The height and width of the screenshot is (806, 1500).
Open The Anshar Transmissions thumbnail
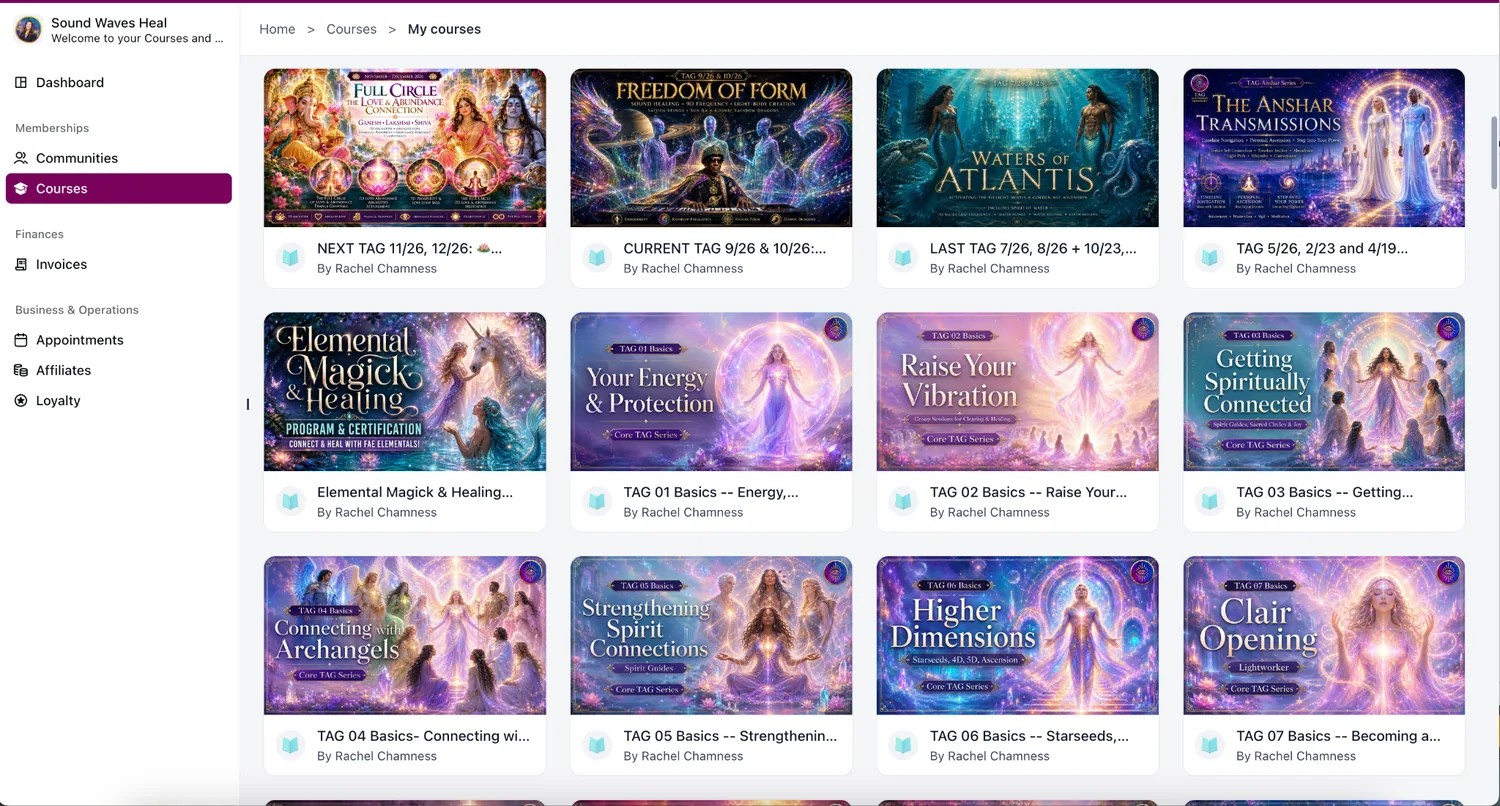[1324, 148]
